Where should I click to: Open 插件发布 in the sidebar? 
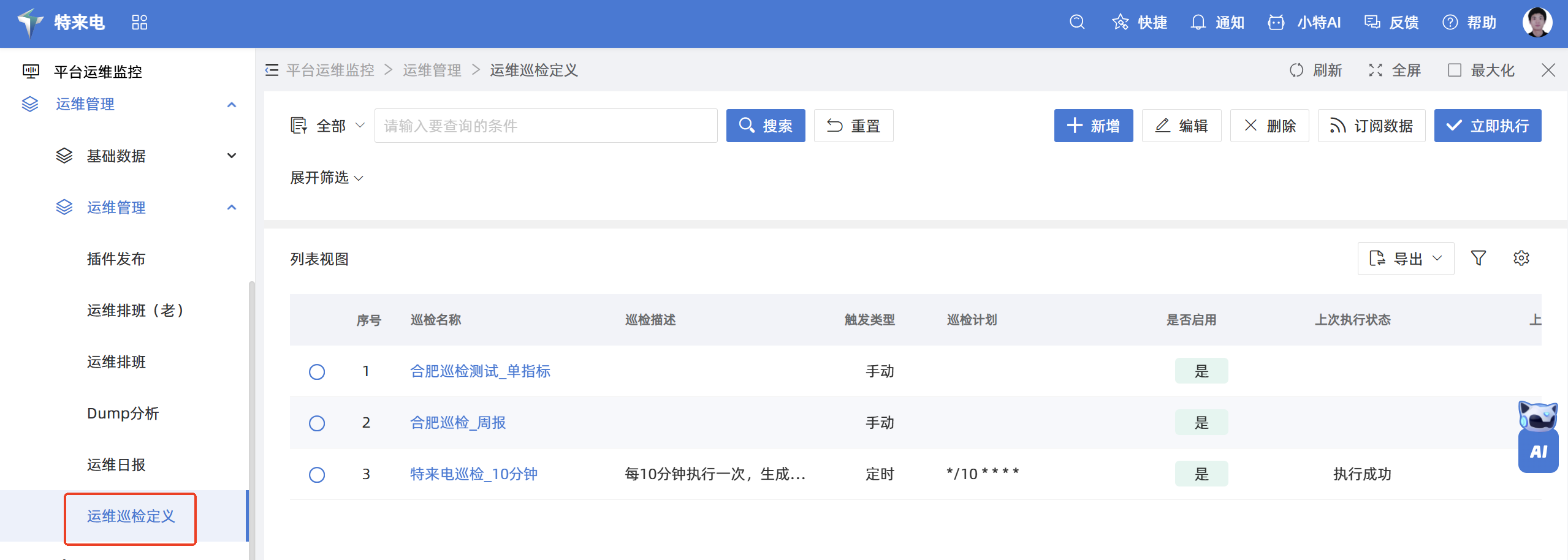coord(116,259)
